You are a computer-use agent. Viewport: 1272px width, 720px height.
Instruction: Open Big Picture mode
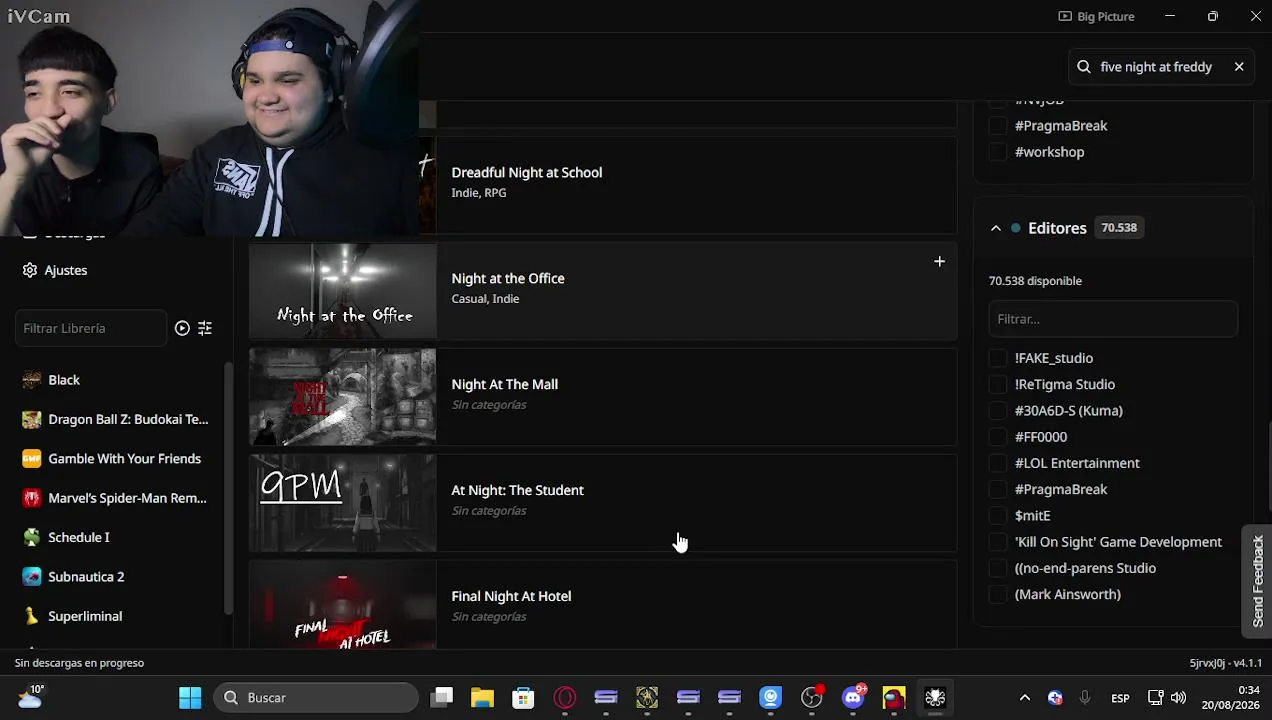coord(1096,16)
